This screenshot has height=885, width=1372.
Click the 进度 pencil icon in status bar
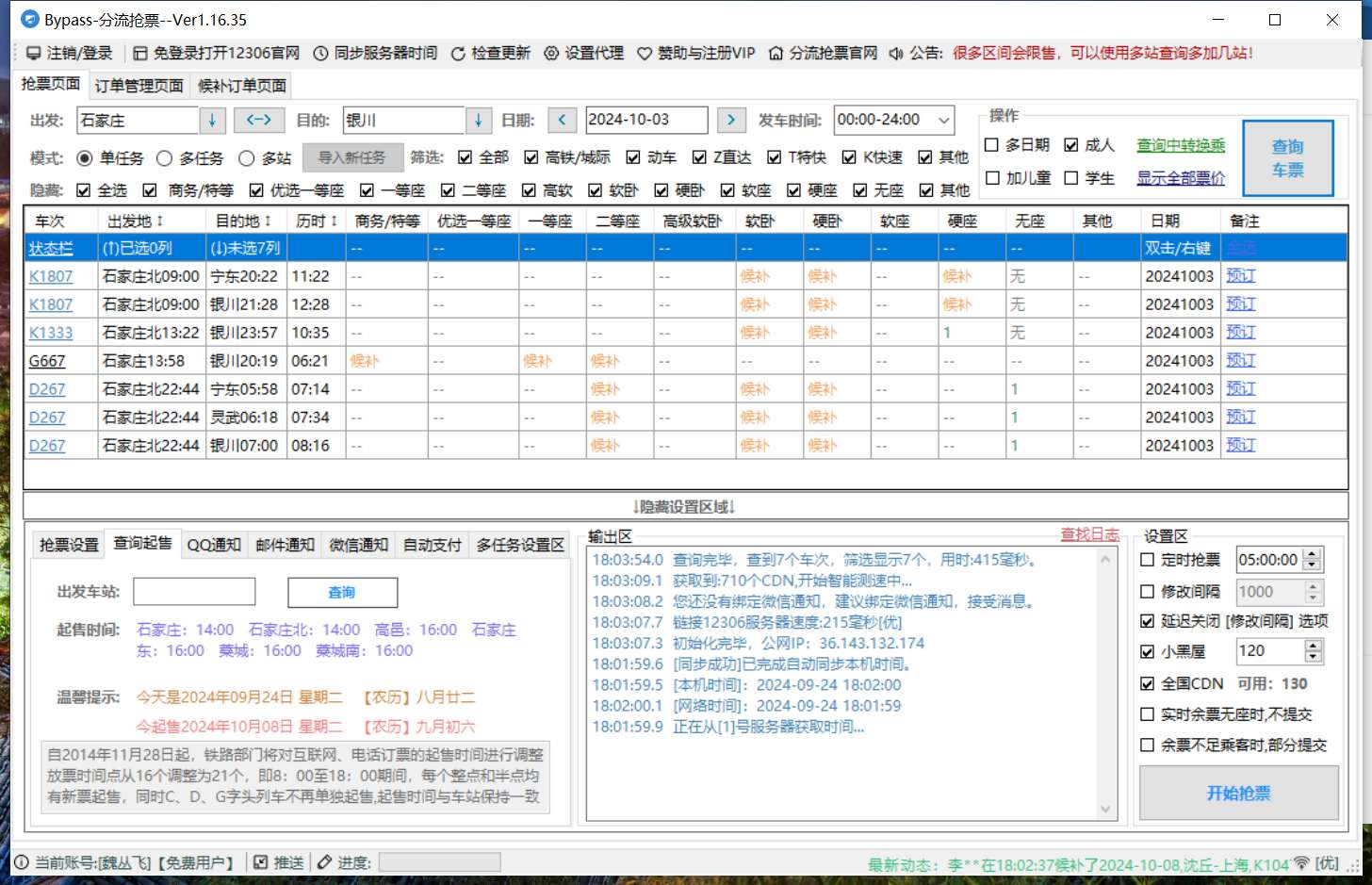click(x=325, y=862)
